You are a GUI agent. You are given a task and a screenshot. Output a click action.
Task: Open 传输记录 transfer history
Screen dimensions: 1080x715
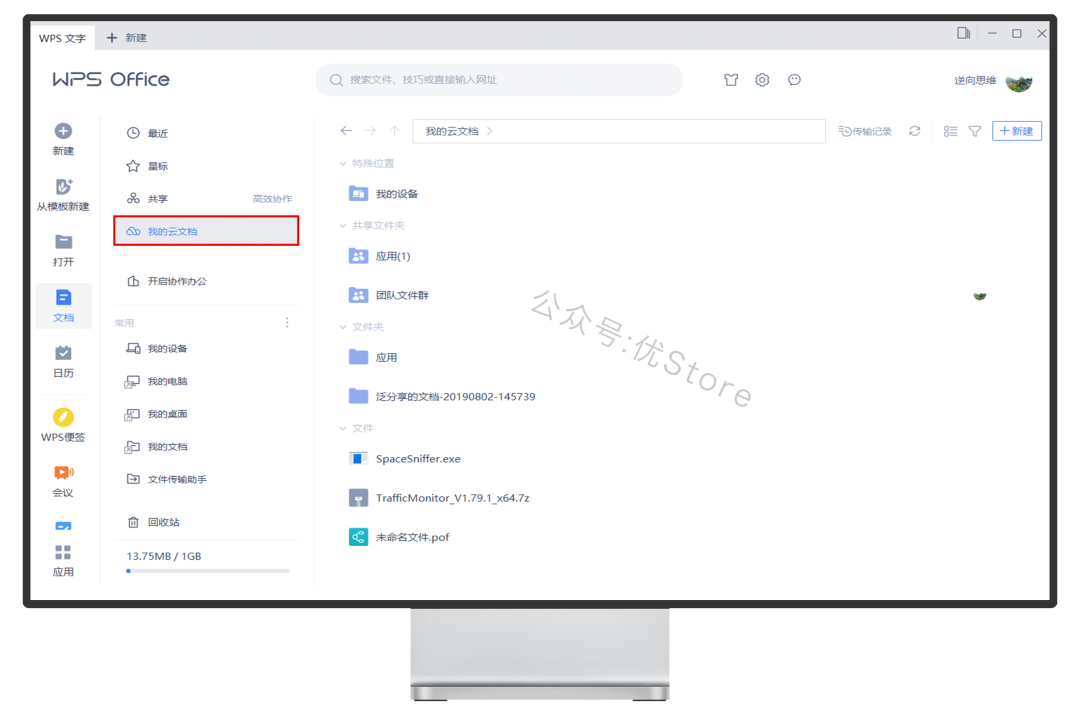point(865,131)
